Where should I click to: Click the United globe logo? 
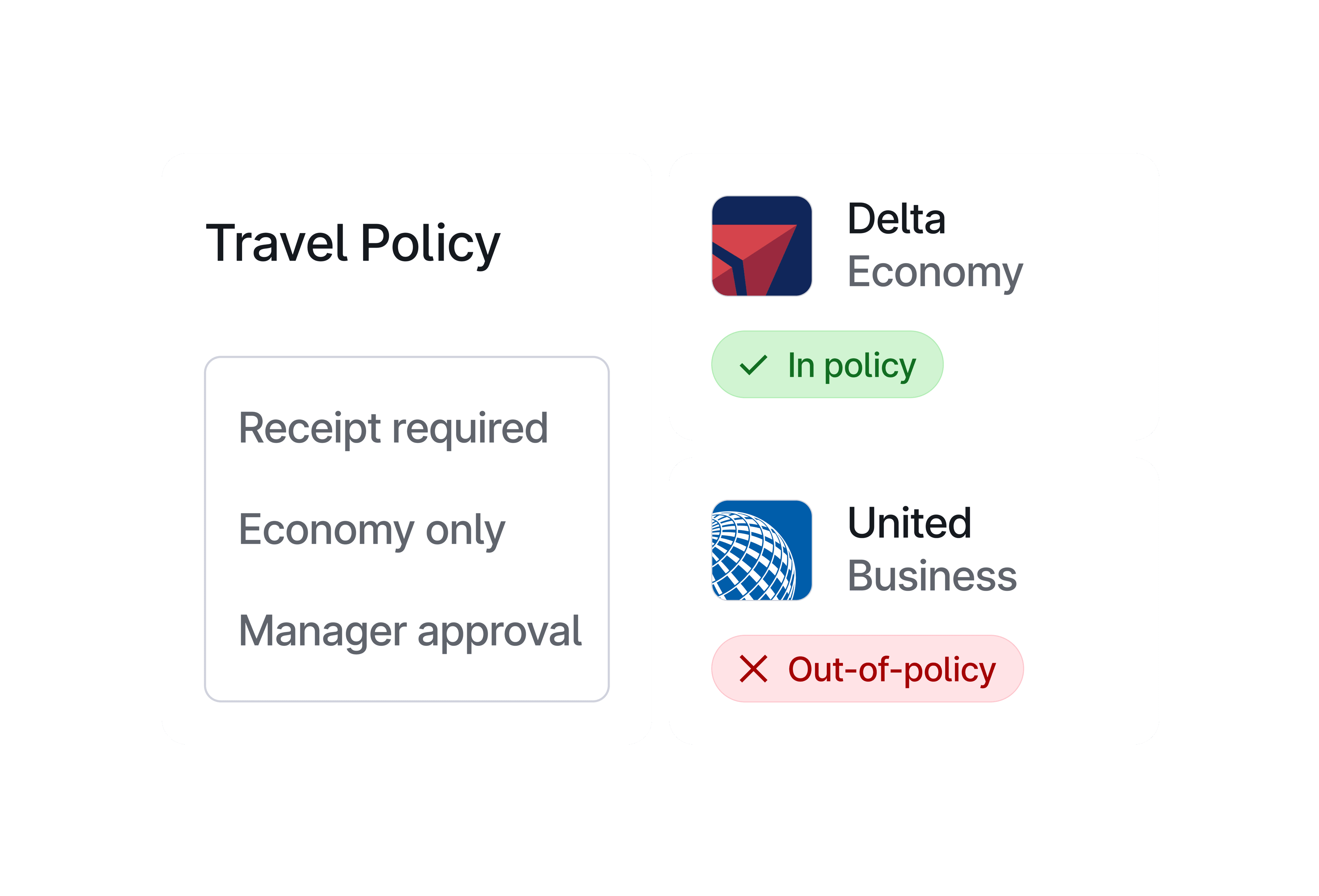coord(762,550)
